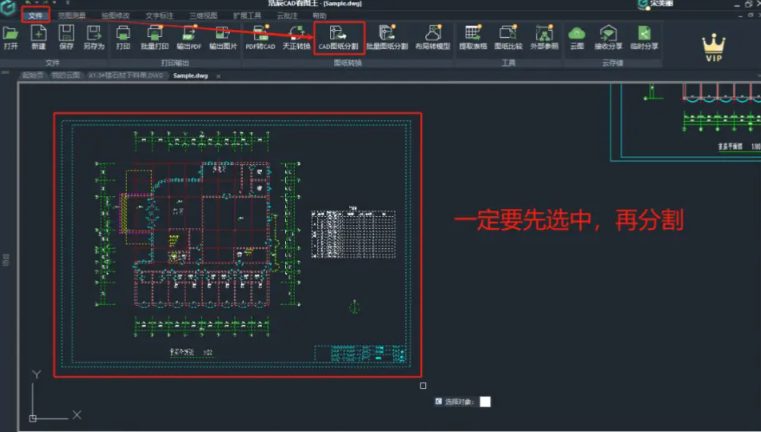Click the 临时分享 temporary share icon
Viewport: 761px width, 432px height.
(646, 38)
